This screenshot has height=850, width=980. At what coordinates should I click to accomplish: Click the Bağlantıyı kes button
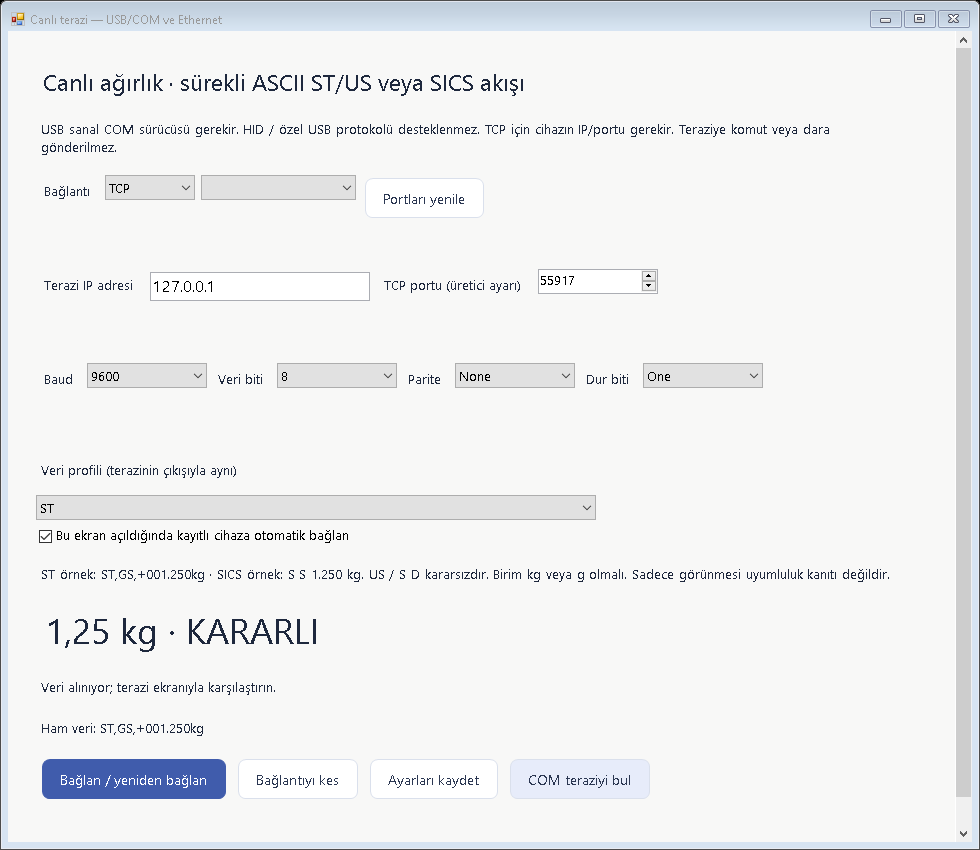click(298, 779)
